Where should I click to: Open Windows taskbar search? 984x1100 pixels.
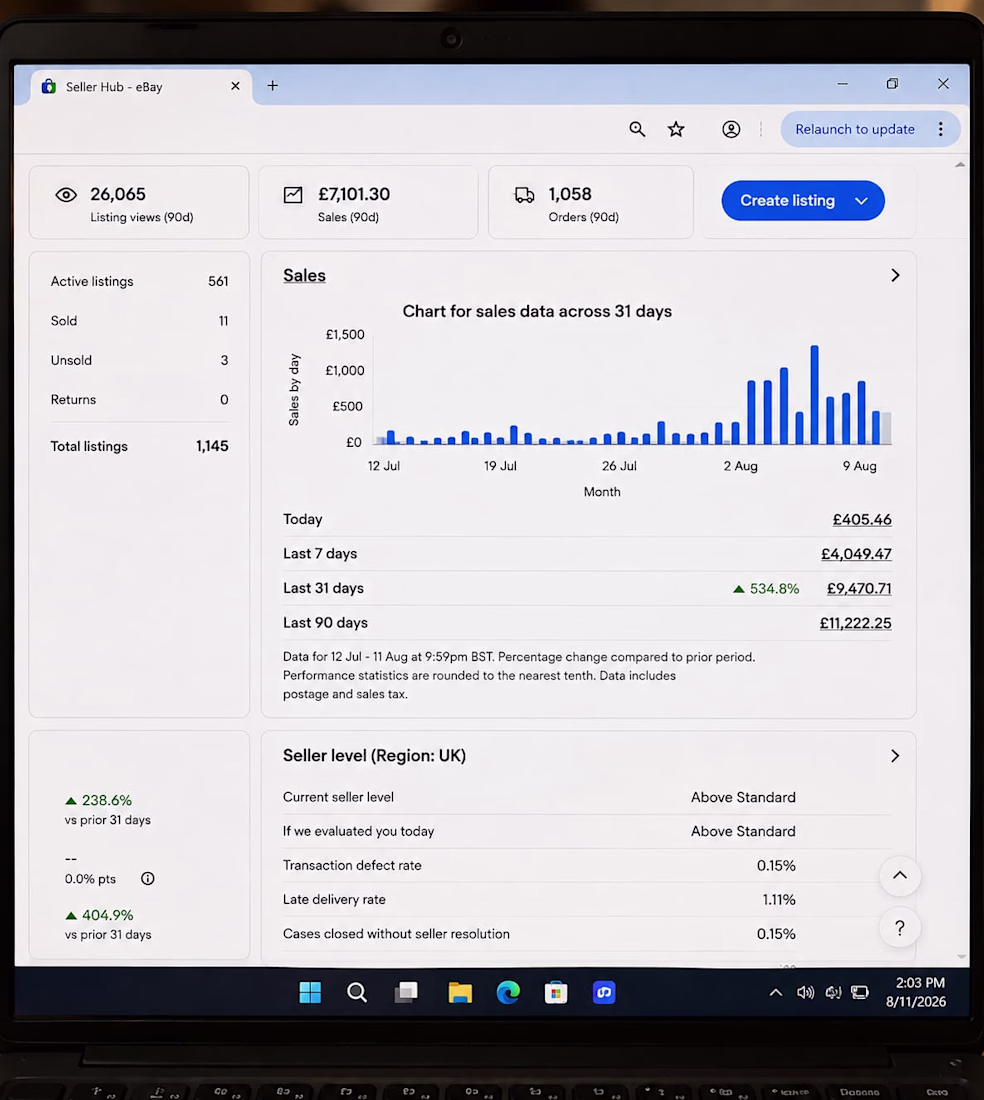(357, 993)
